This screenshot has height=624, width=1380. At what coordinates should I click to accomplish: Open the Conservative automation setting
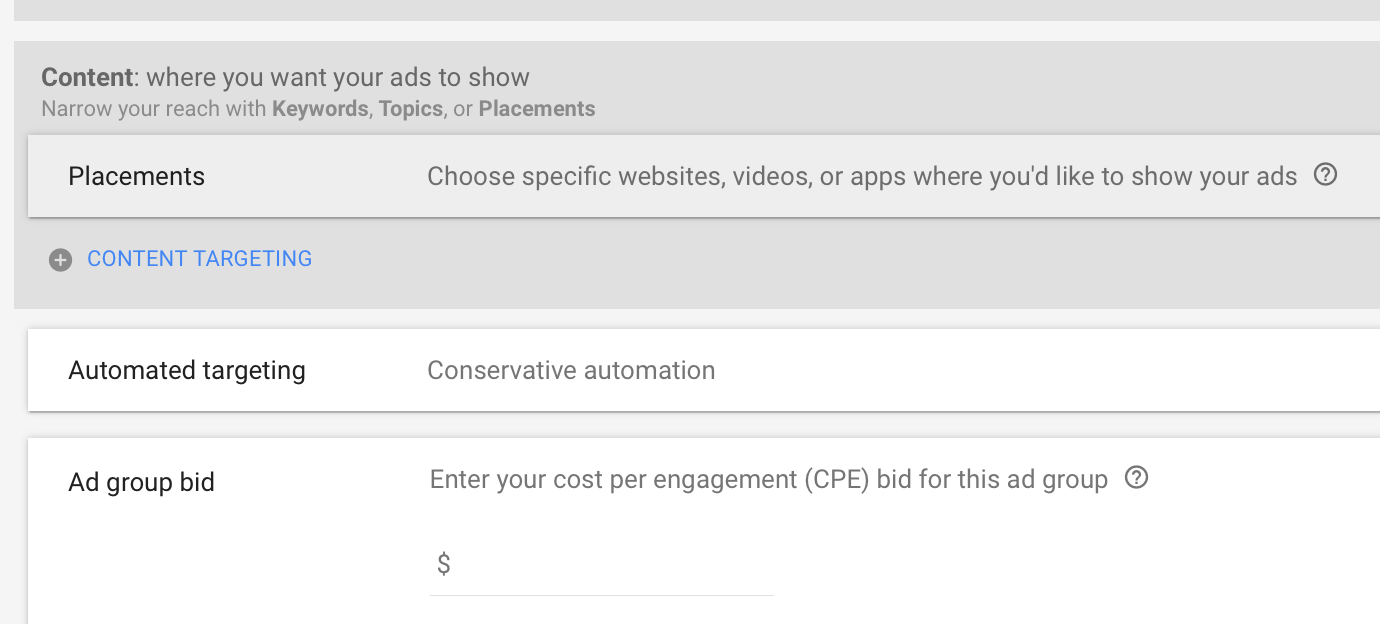point(571,371)
